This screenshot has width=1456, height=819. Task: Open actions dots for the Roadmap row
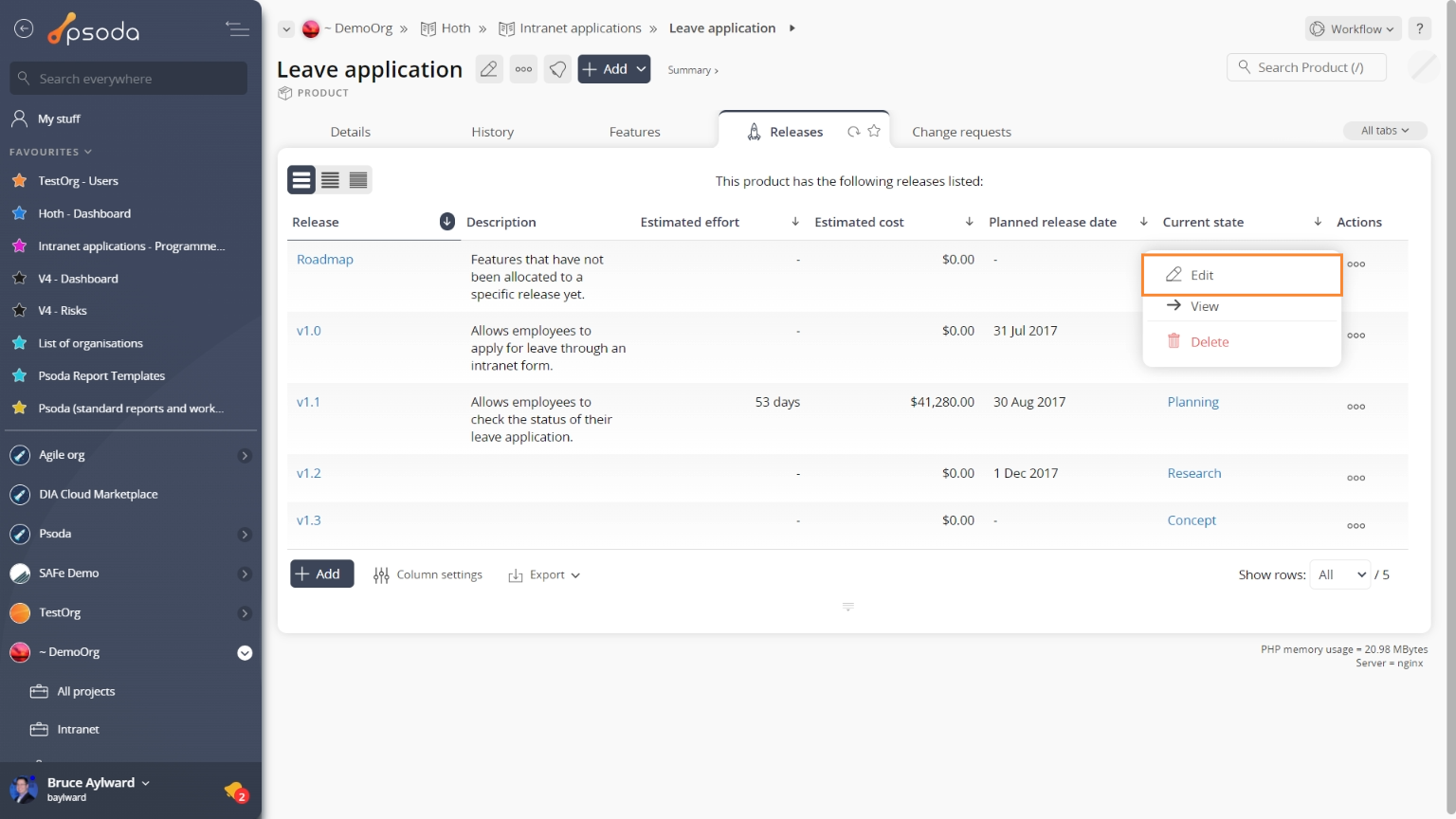(x=1356, y=264)
